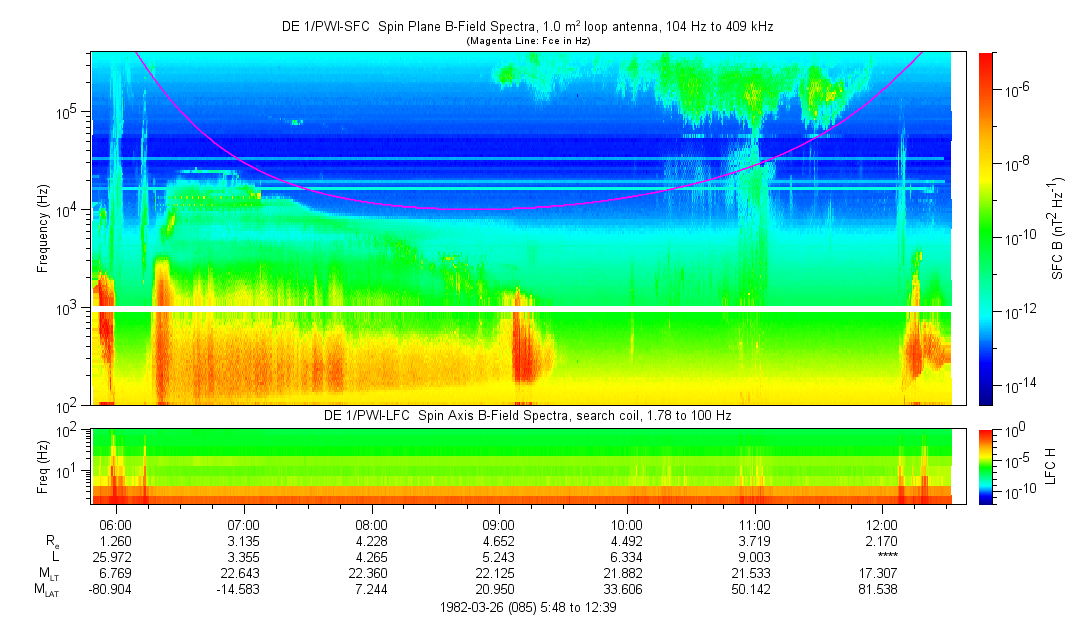The image size is (1083, 620).
Task: Select the 11:00 time tick label
Action: point(754,524)
